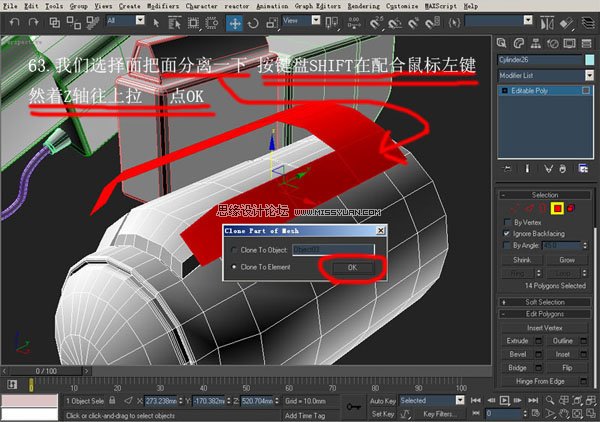Open the reactor menu

click(236, 6)
